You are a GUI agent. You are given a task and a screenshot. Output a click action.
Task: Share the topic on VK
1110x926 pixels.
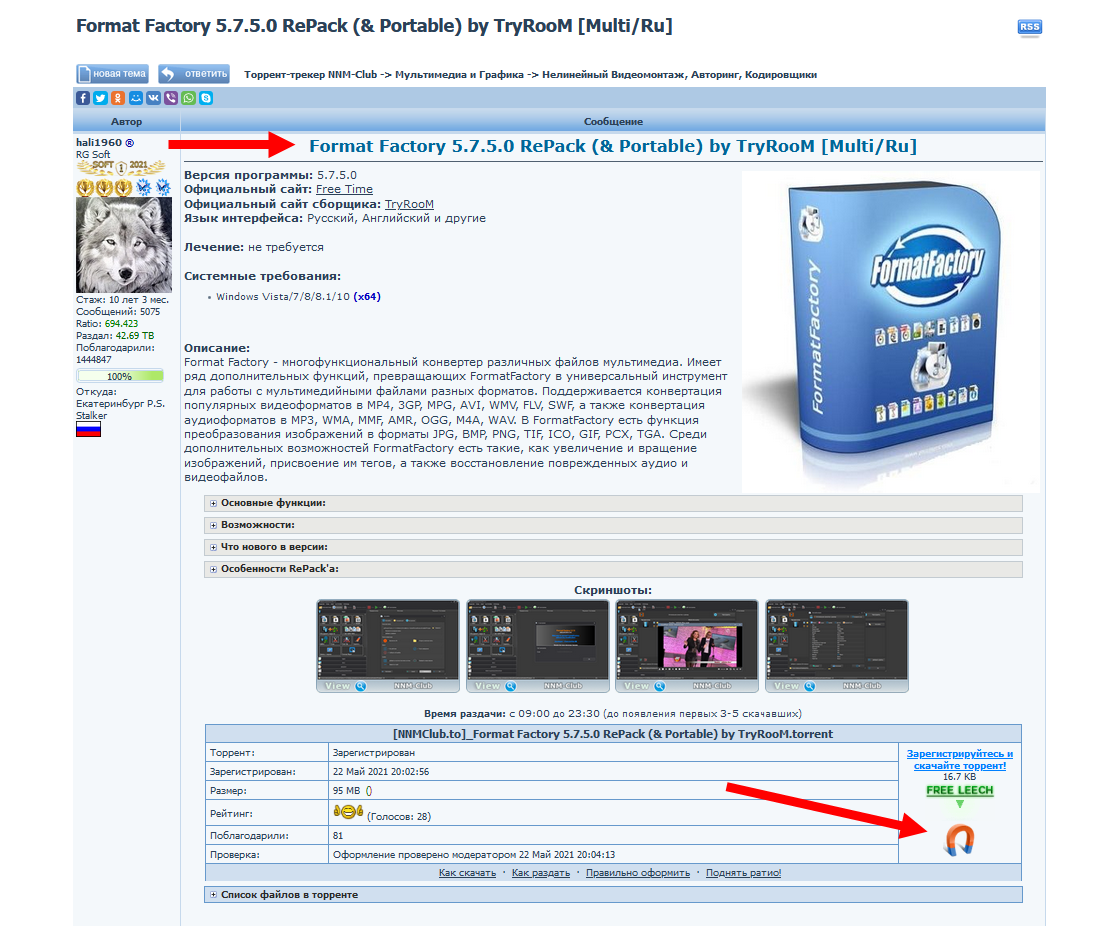154,98
